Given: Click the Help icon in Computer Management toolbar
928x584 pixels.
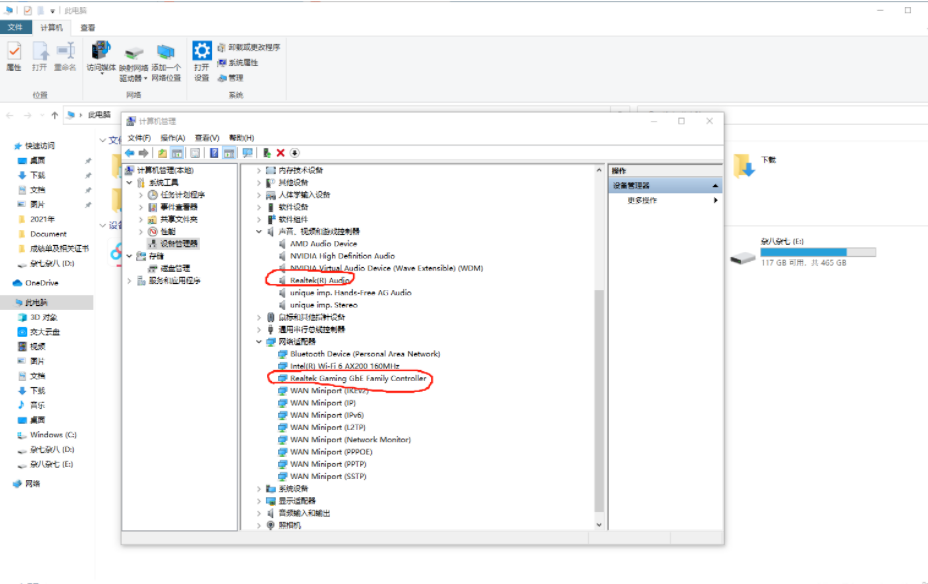Looking at the screenshot, I should 212,152.
